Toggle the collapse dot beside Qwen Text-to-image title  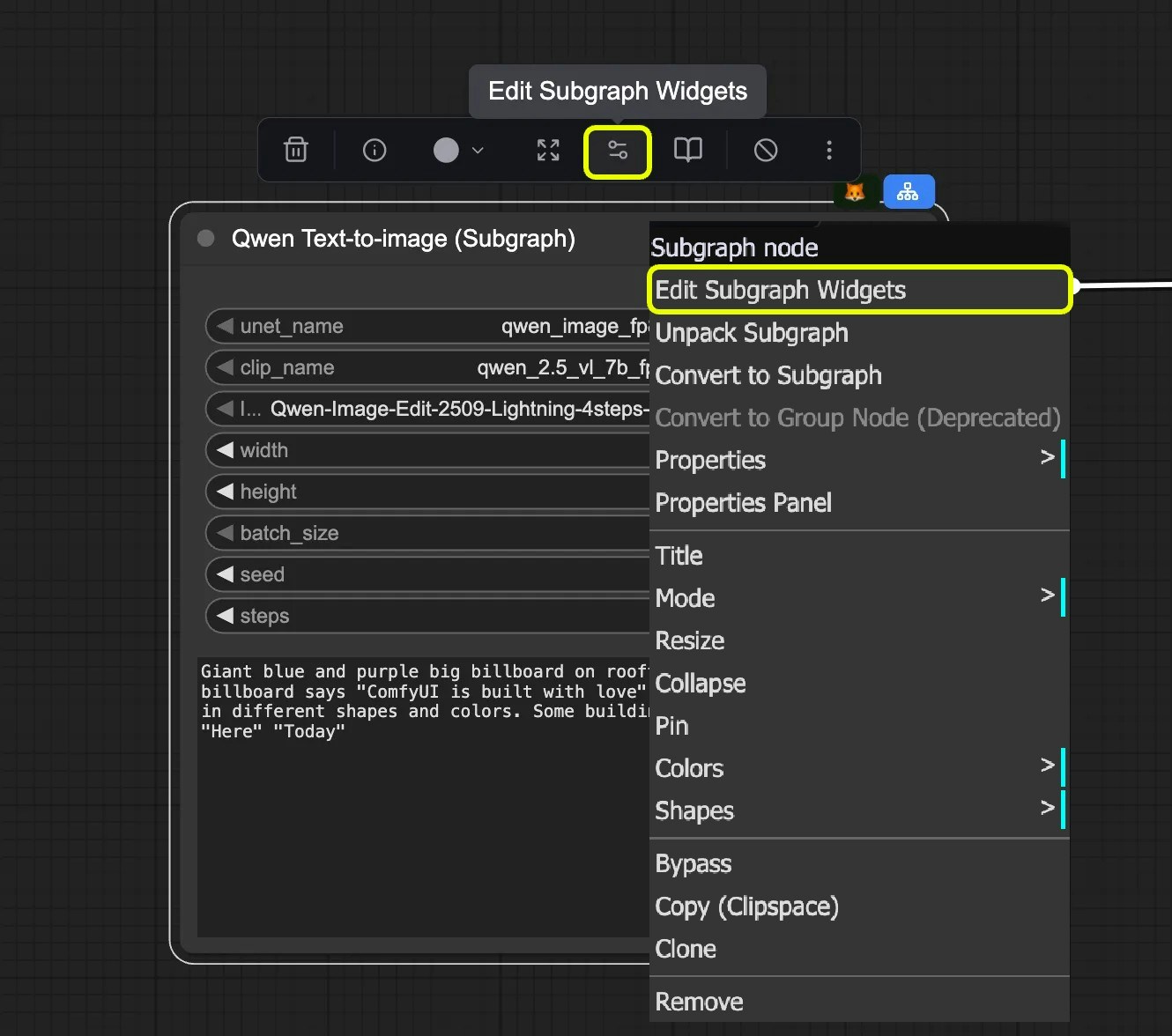click(x=204, y=238)
